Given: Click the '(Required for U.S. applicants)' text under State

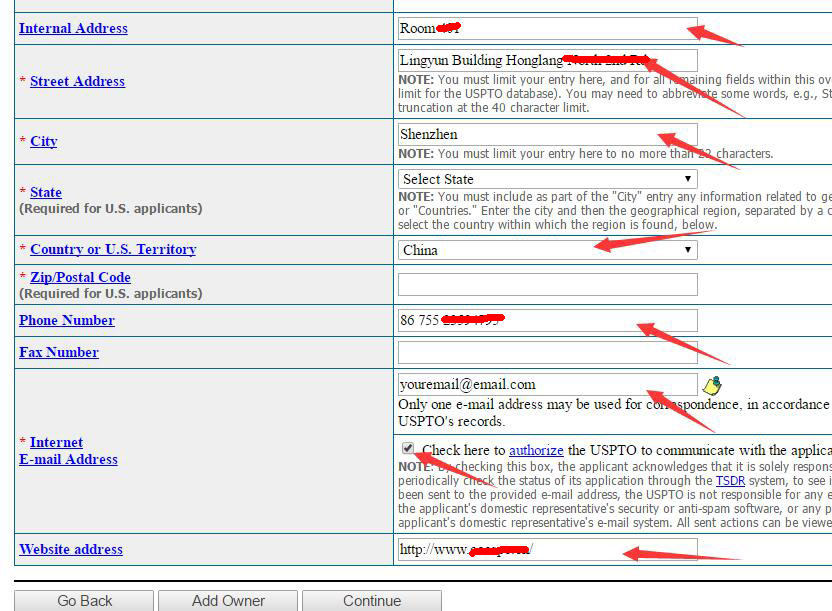Looking at the screenshot, I should tap(111, 208).
